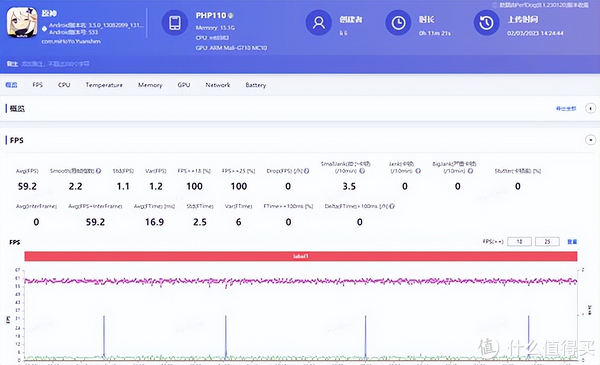The width and height of the screenshot is (600, 365).
Task: Open info icon next to Delta(FTime)
Action: click(x=392, y=206)
